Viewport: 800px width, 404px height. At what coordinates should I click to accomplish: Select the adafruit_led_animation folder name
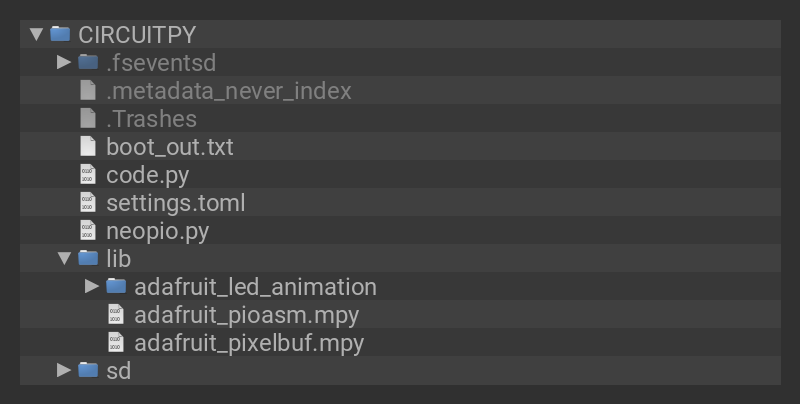point(255,286)
